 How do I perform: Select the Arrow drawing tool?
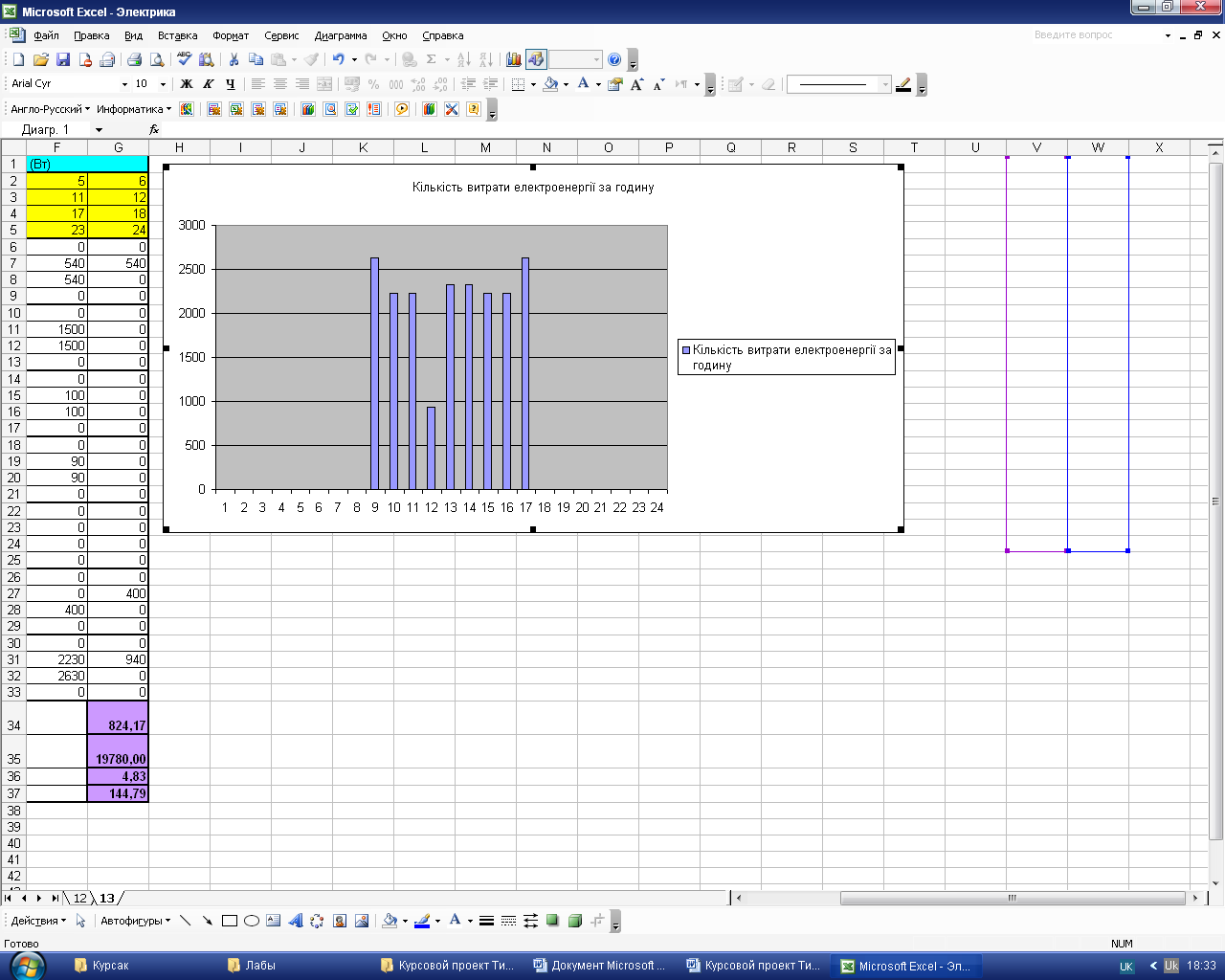[x=207, y=921]
